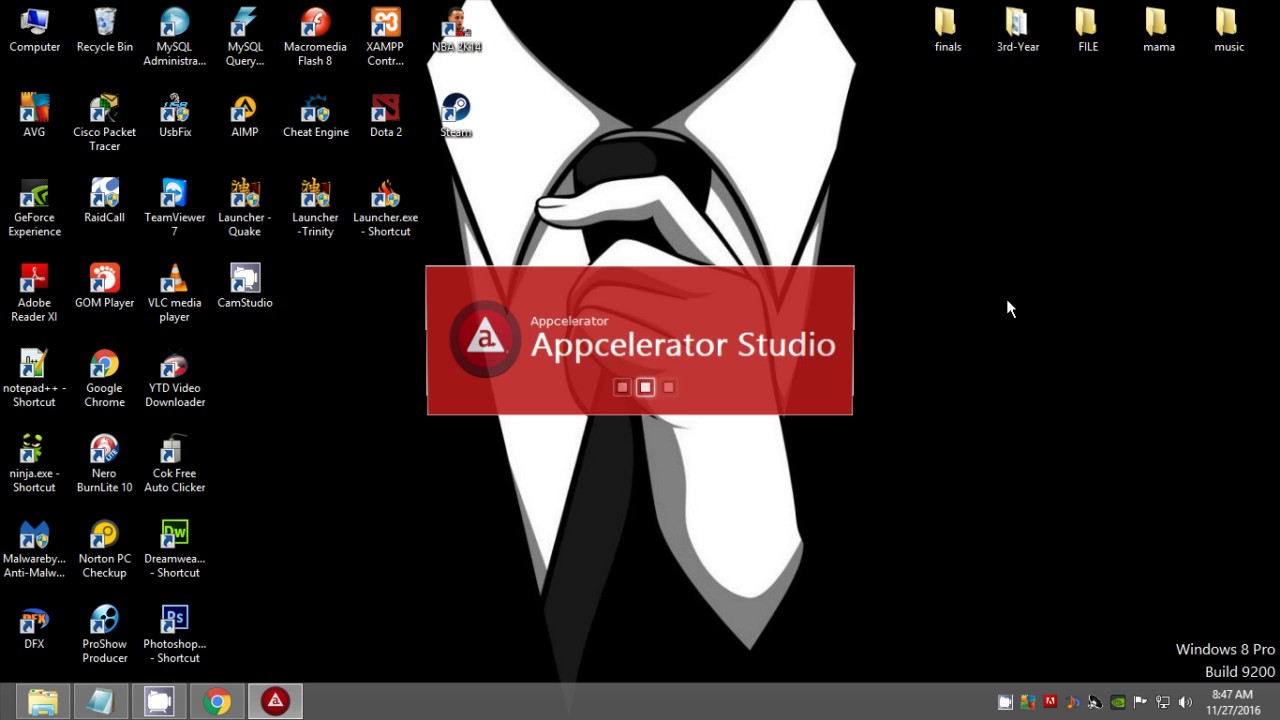Select Launcher.exe - Shortcut icon
Screen dimensions: 1280x720
pyautogui.click(x=385, y=208)
